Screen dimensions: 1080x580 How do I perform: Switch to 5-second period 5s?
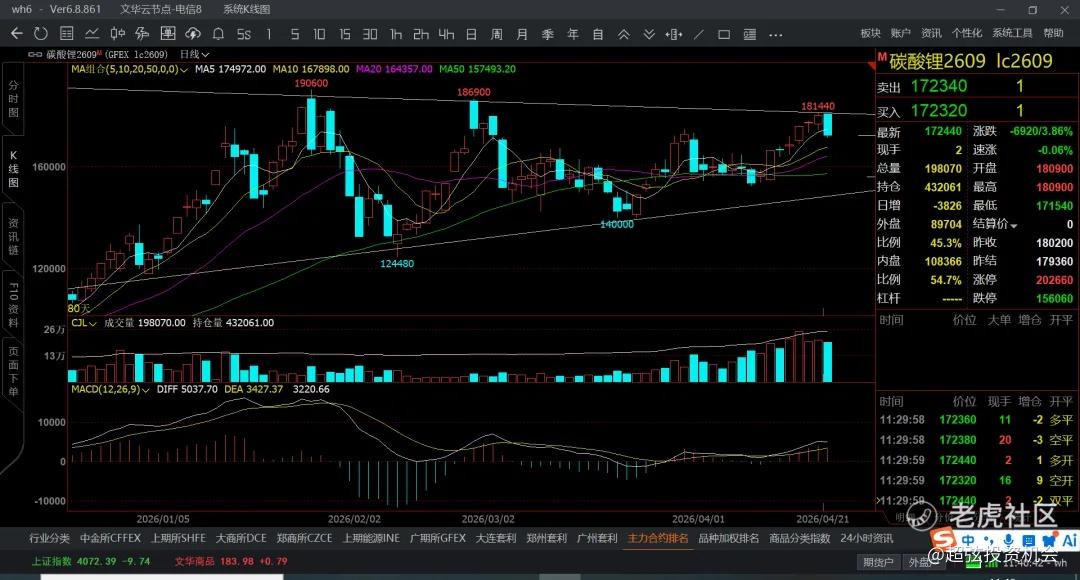244,34
